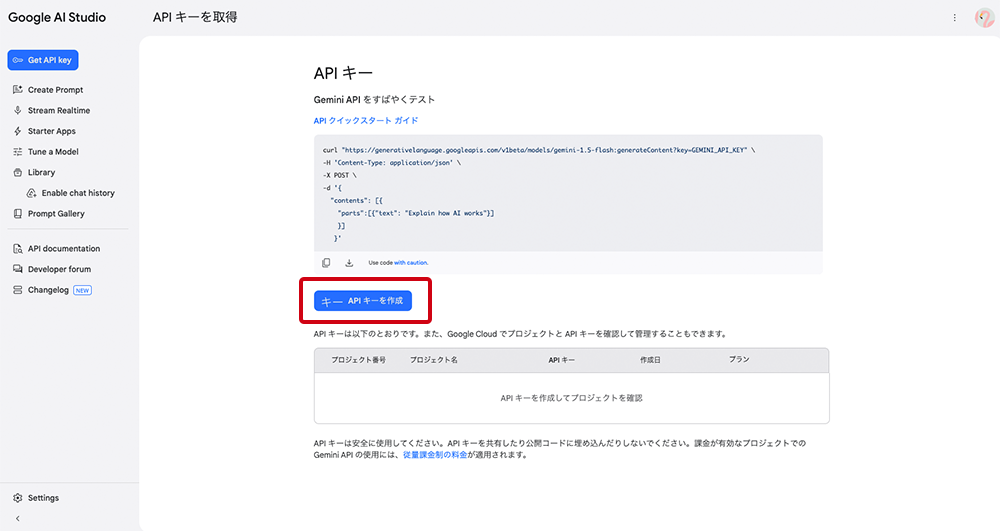Viewport: 1000px width, 531px height.
Task: Open Settings in the sidebar
Action: (x=43, y=498)
